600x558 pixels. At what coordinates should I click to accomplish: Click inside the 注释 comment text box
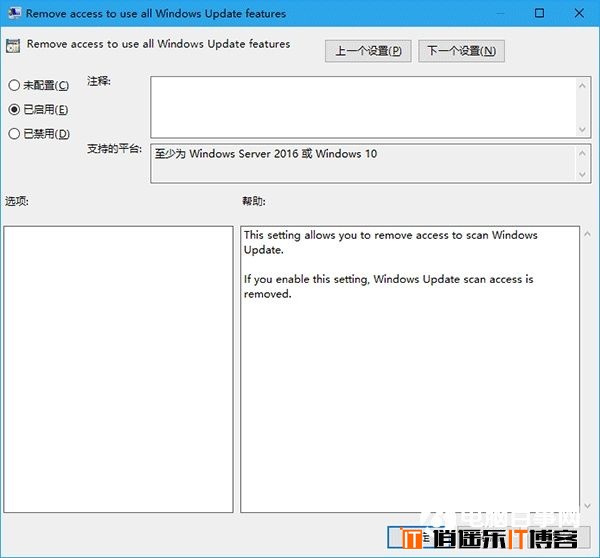tap(363, 107)
